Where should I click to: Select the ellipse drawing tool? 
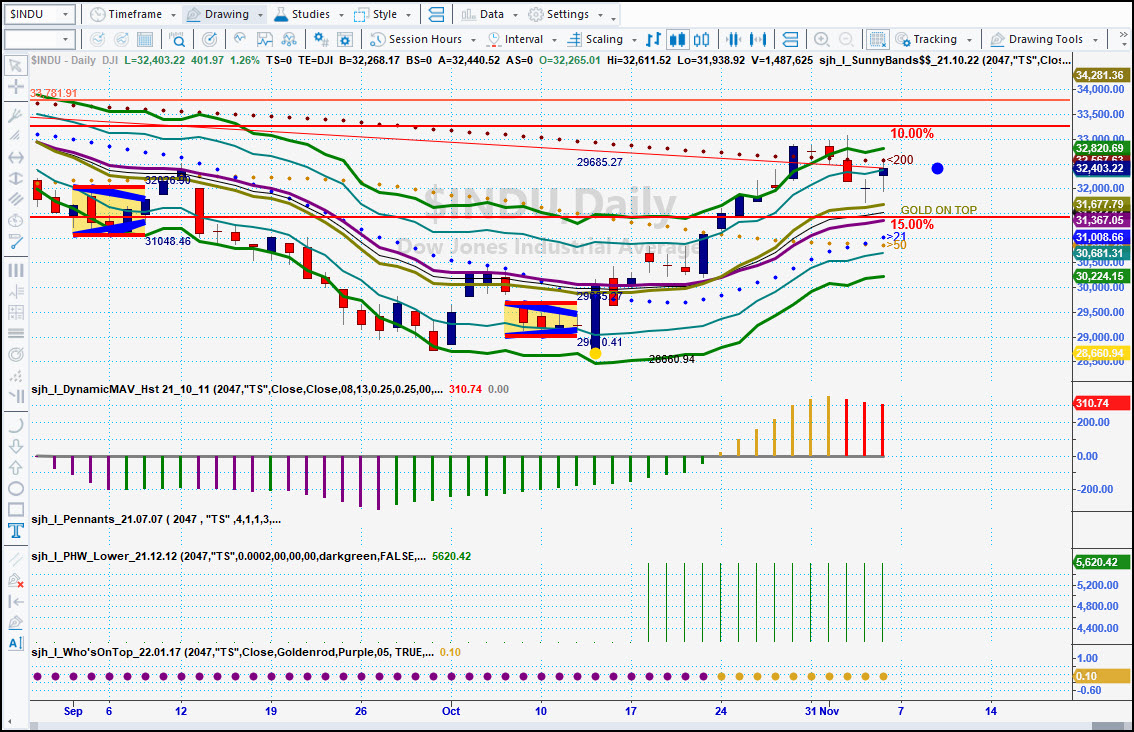click(15, 489)
